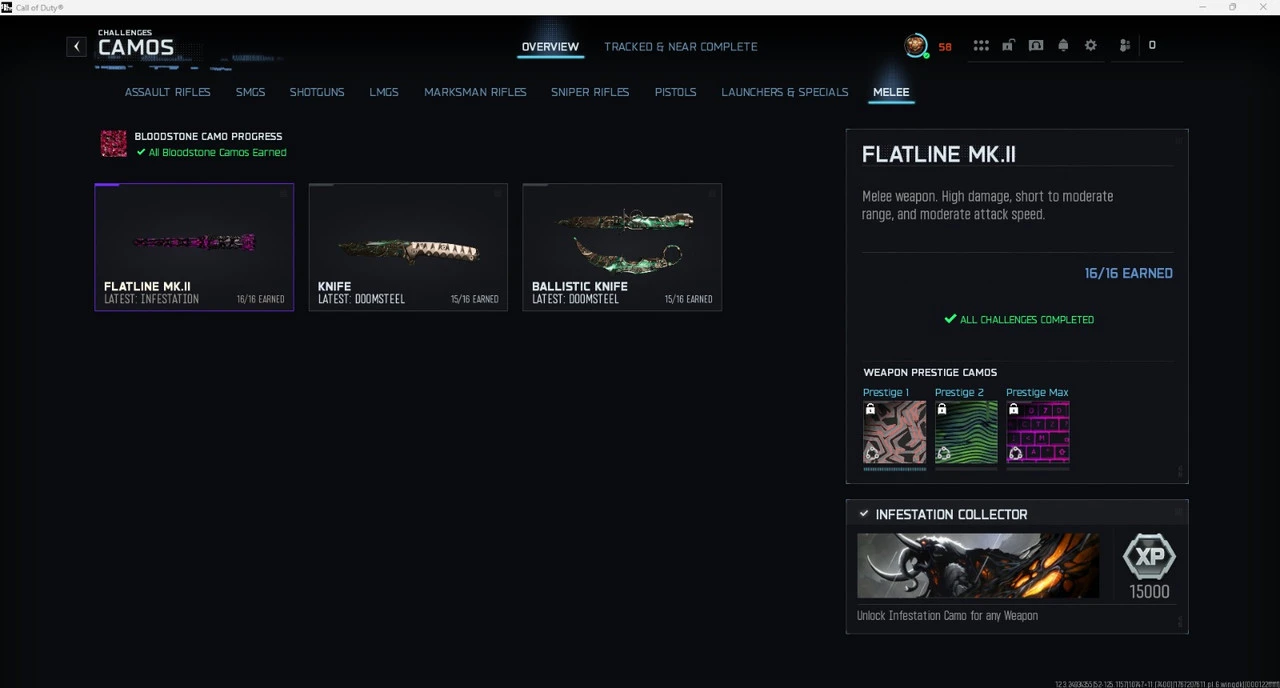
Task: Click the lock icon on Prestige 1 camo
Action: click(x=870, y=409)
